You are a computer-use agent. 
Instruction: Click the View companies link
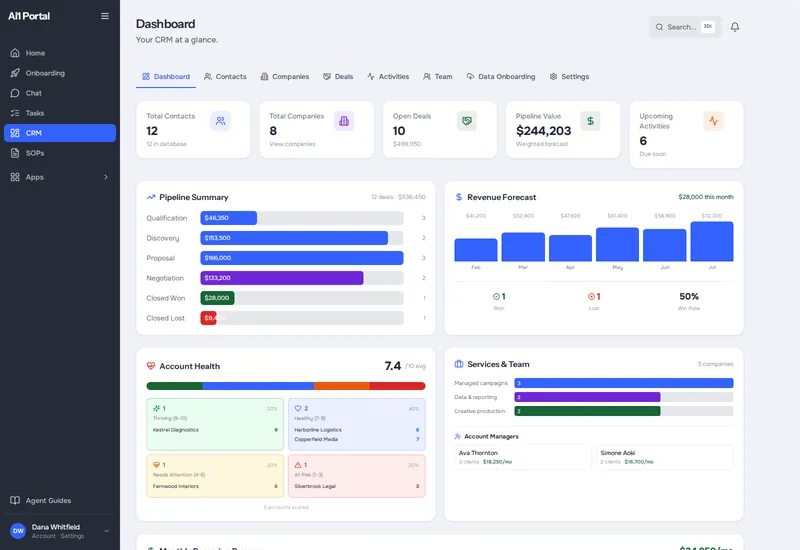[292, 144]
